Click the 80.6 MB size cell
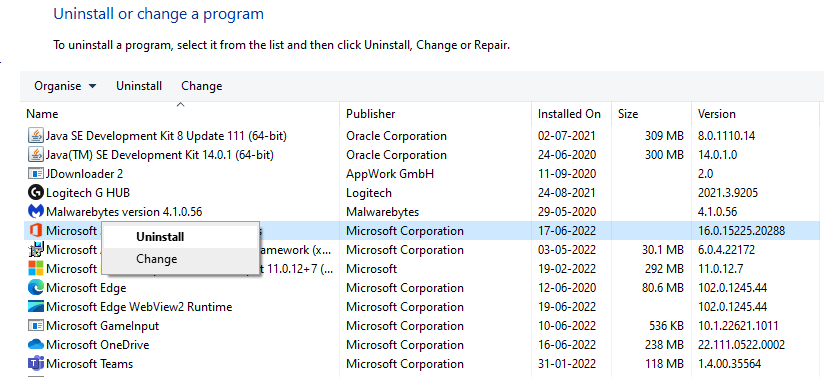Screen dimensions: 824x377 [x=662, y=288]
